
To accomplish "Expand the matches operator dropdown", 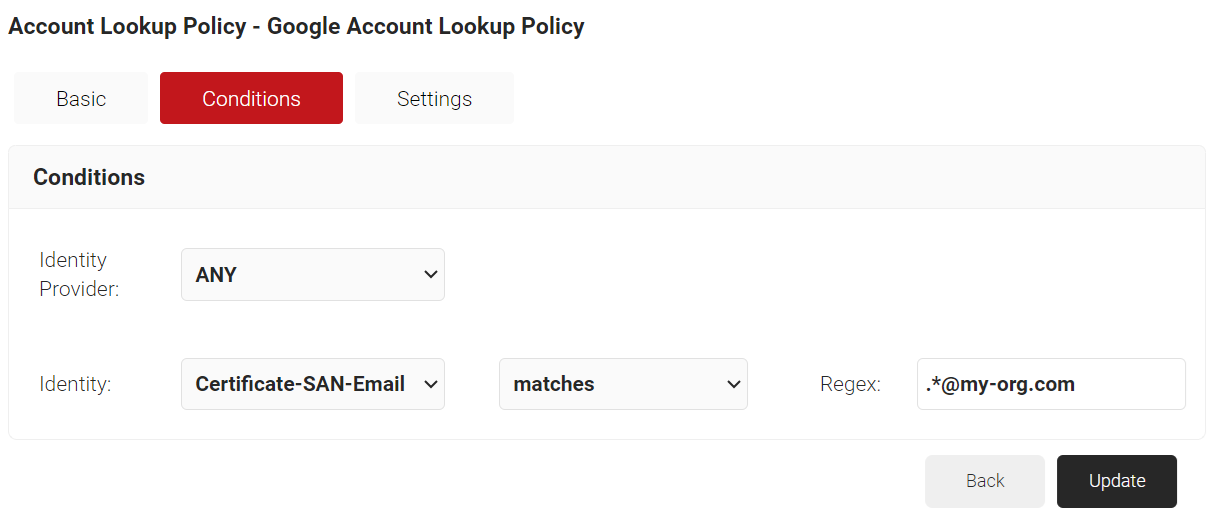I will pos(622,384).
